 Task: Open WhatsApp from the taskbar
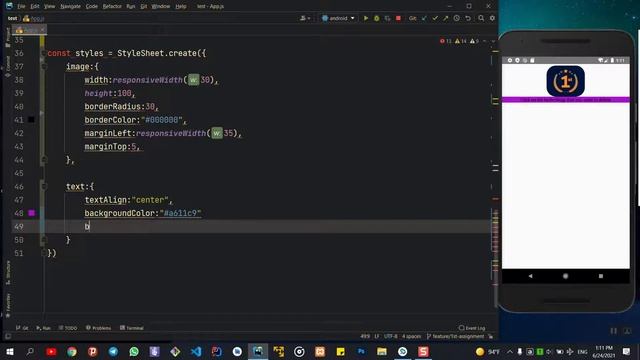click(x=134, y=351)
